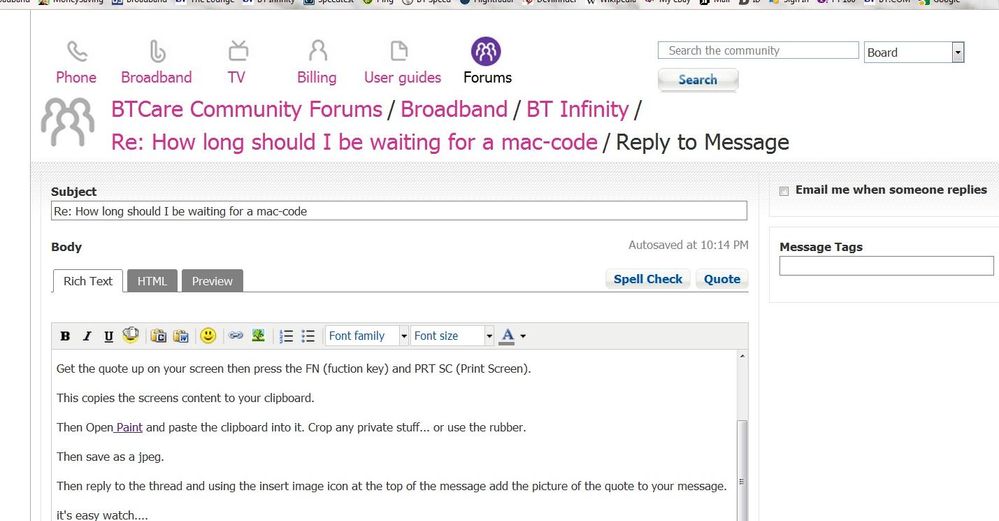This screenshot has width=999, height=521.
Task: Switch to the HTML tab
Action: tap(152, 281)
